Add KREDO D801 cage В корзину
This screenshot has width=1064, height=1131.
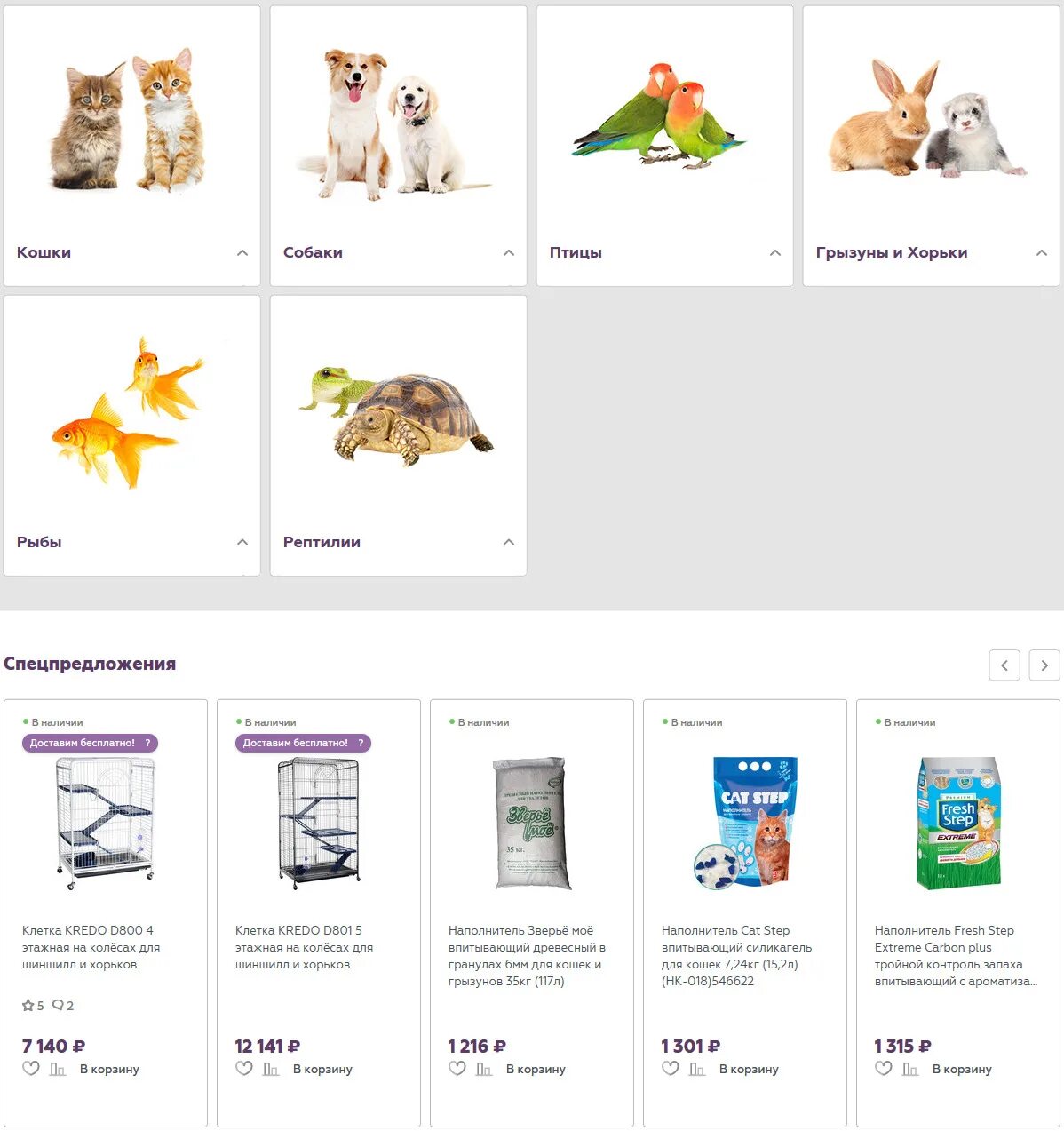click(x=322, y=1069)
